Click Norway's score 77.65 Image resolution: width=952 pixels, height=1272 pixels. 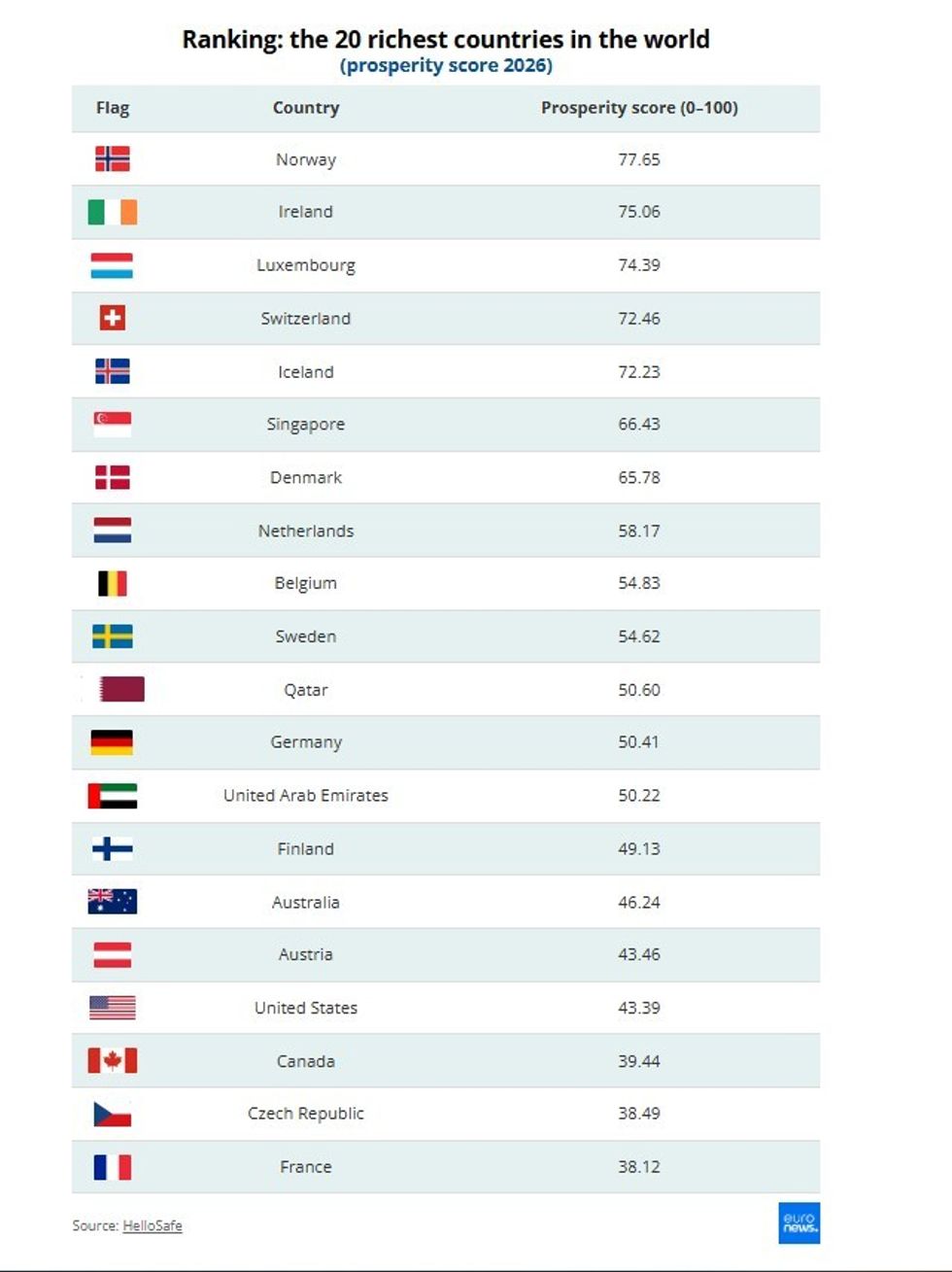coord(639,159)
